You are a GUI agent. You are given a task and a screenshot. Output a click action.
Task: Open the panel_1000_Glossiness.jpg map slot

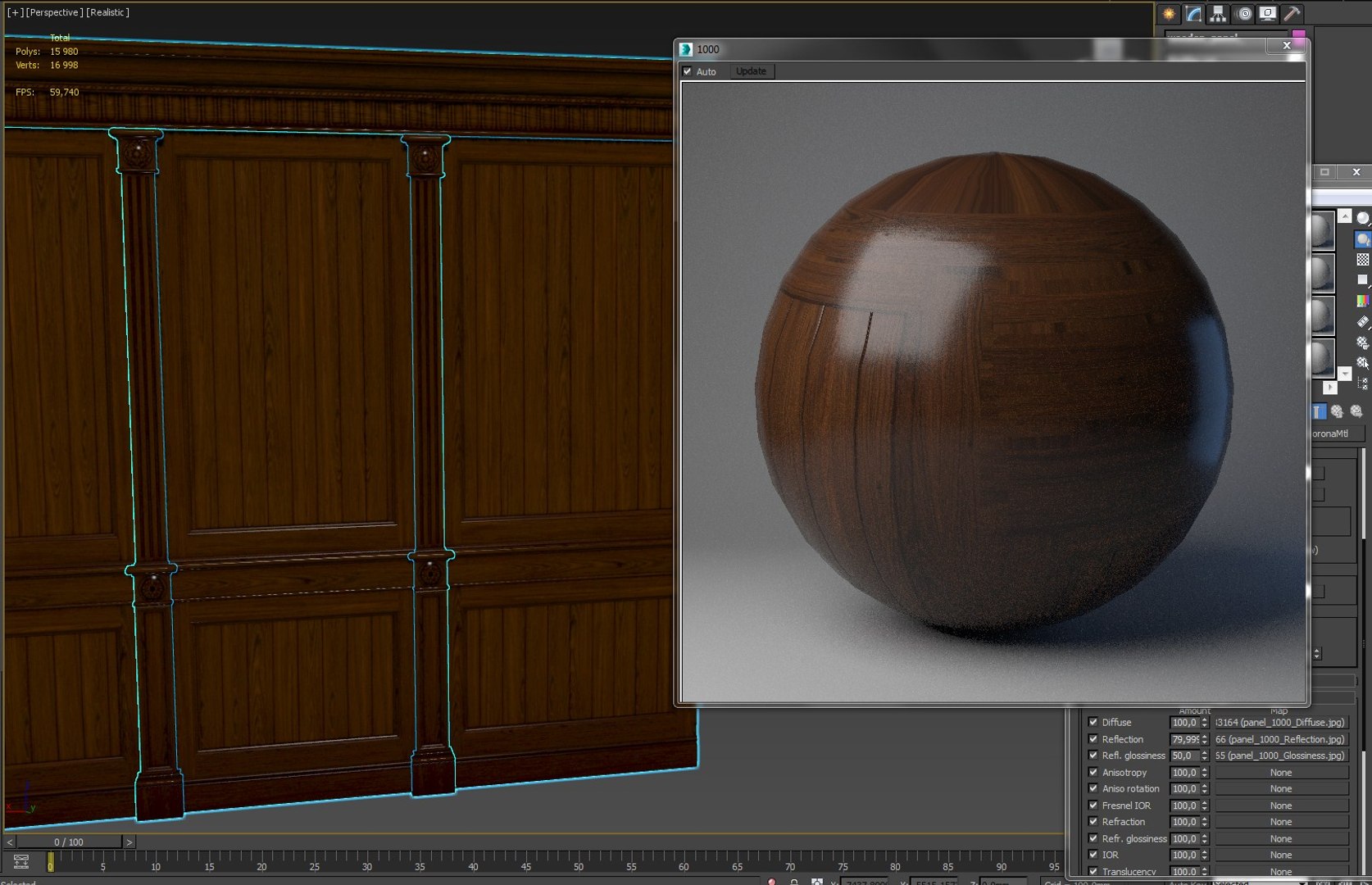tap(1281, 756)
